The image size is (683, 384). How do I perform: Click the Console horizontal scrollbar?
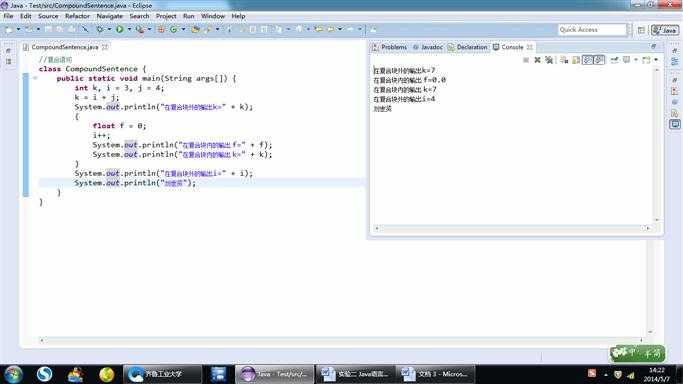click(512, 228)
